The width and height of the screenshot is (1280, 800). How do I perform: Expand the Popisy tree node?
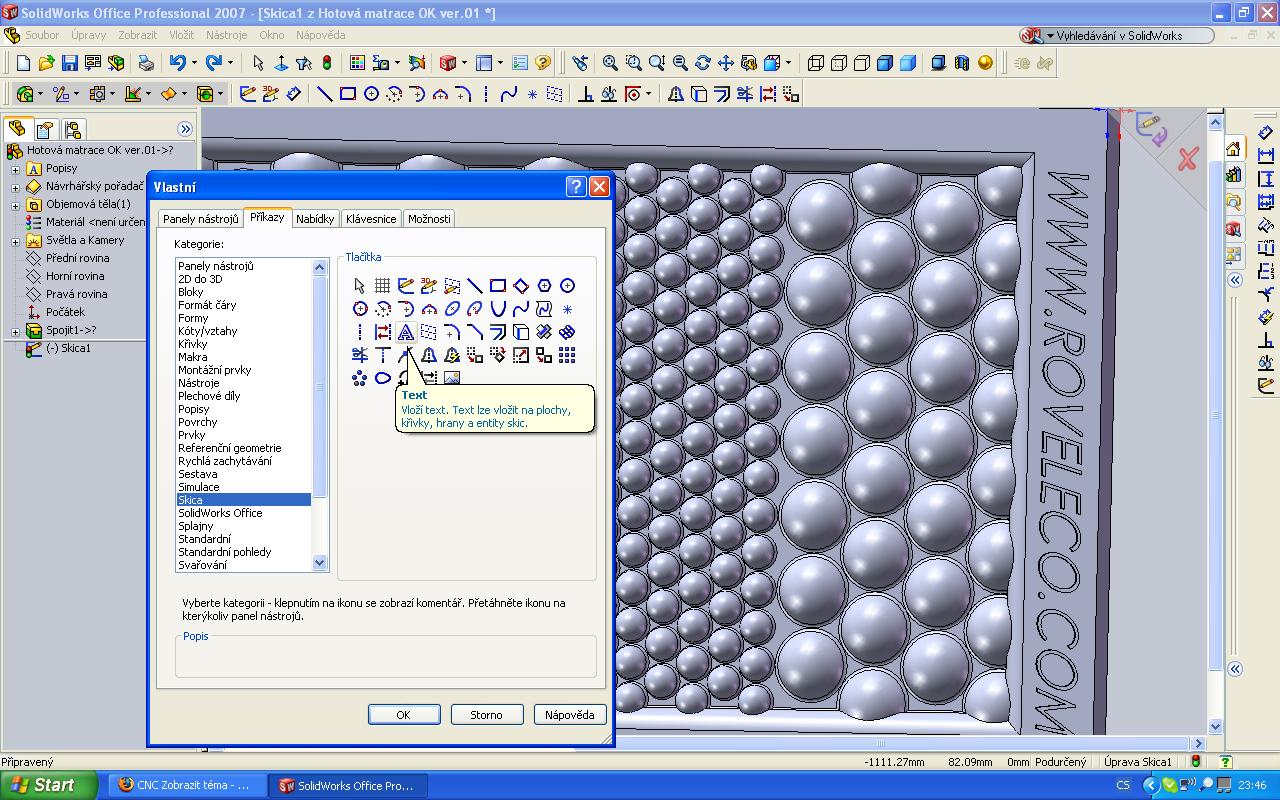point(16,169)
